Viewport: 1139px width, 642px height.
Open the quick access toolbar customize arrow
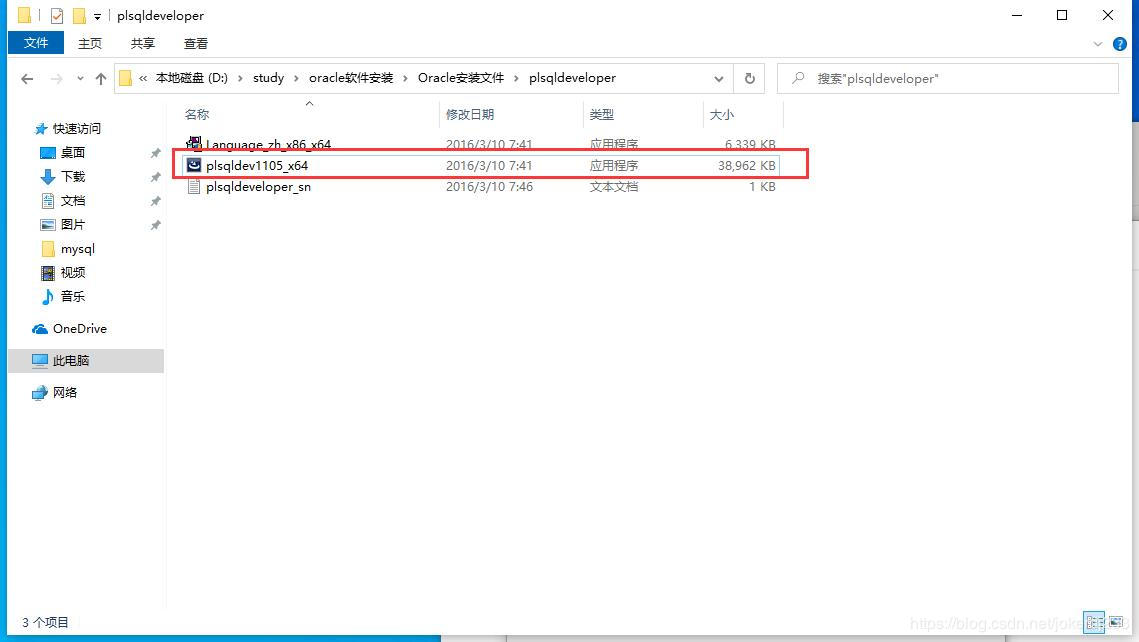click(97, 16)
